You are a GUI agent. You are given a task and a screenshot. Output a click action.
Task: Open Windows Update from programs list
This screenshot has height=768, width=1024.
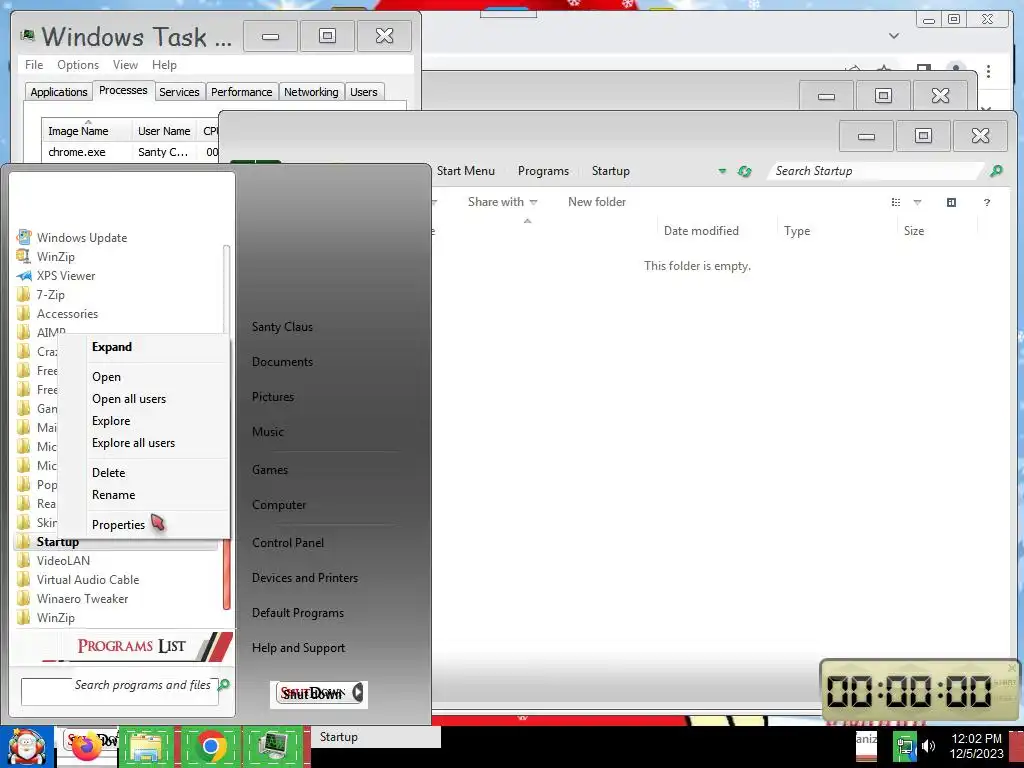pyautogui.click(x=72, y=238)
